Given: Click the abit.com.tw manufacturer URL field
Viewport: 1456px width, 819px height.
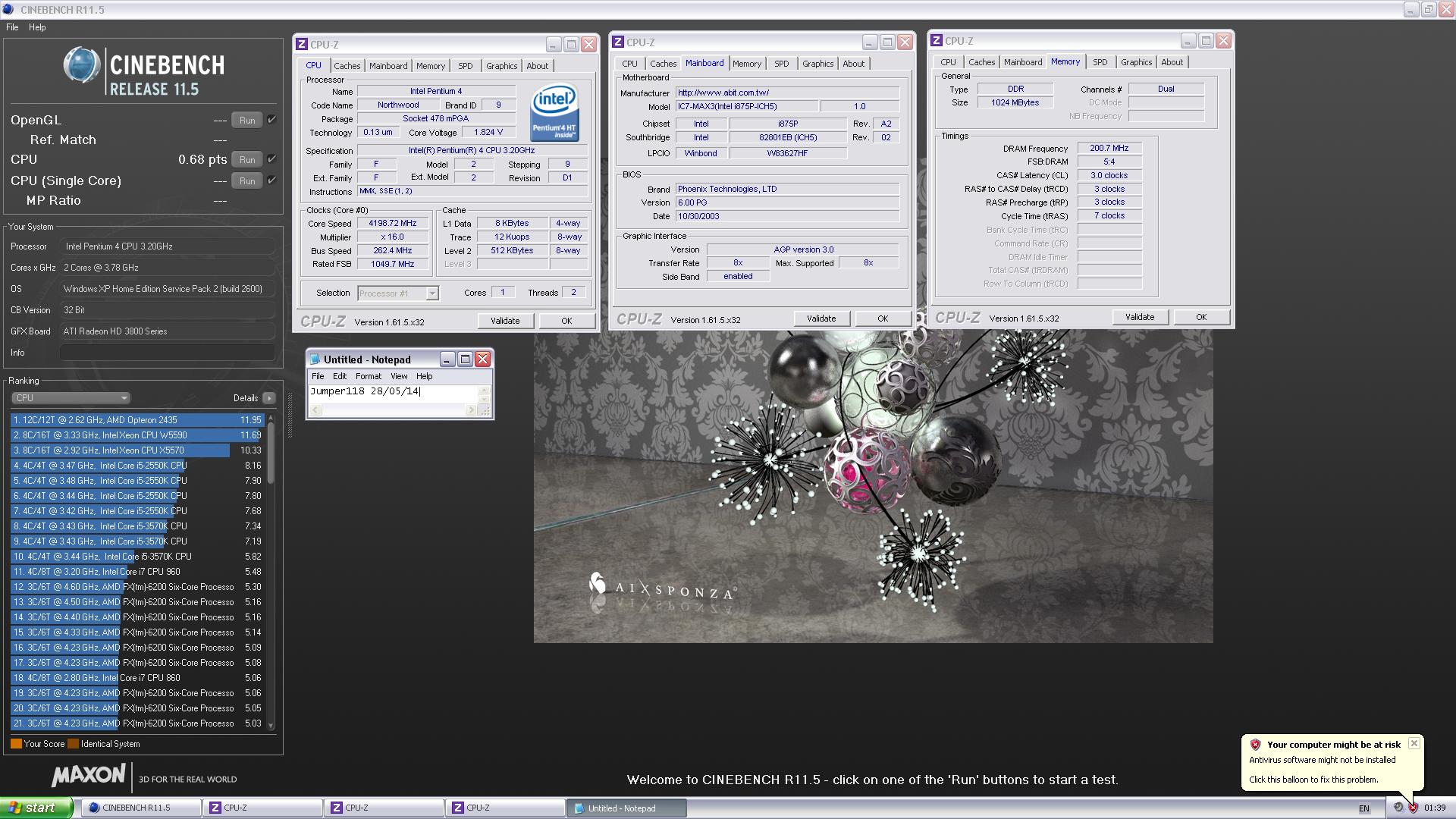Looking at the screenshot, I should [x=787, y=93].
